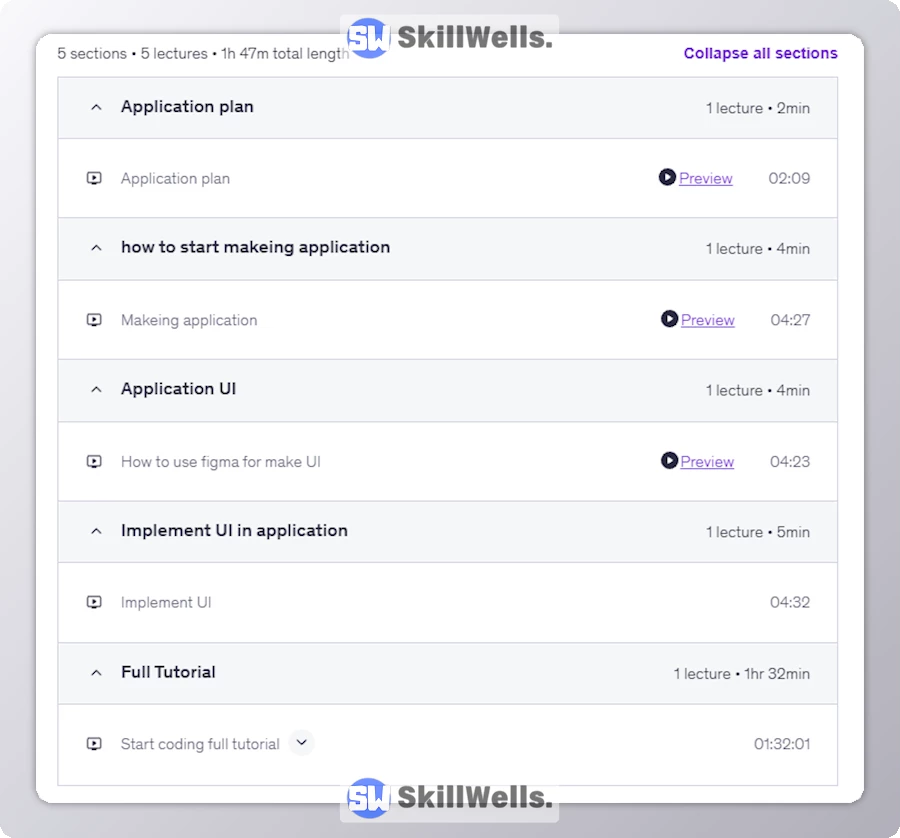Expand the Start coding full tutorial description dropdown
The height and width of the screenshot is (838, 900).
pos(301,743)
